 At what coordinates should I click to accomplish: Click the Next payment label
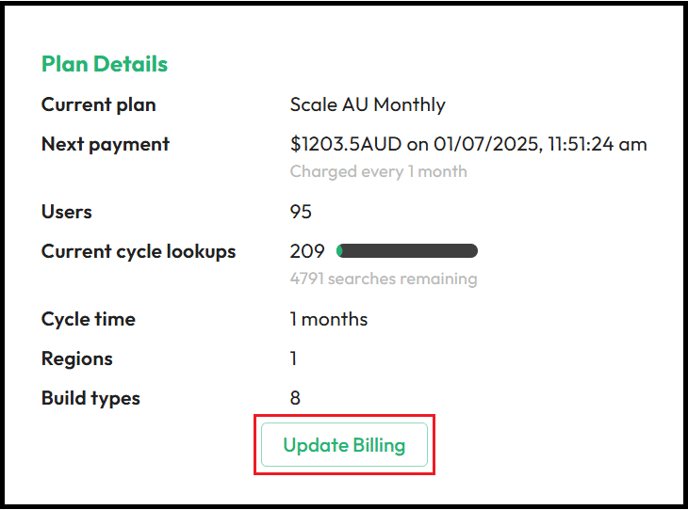coord(105,144)
